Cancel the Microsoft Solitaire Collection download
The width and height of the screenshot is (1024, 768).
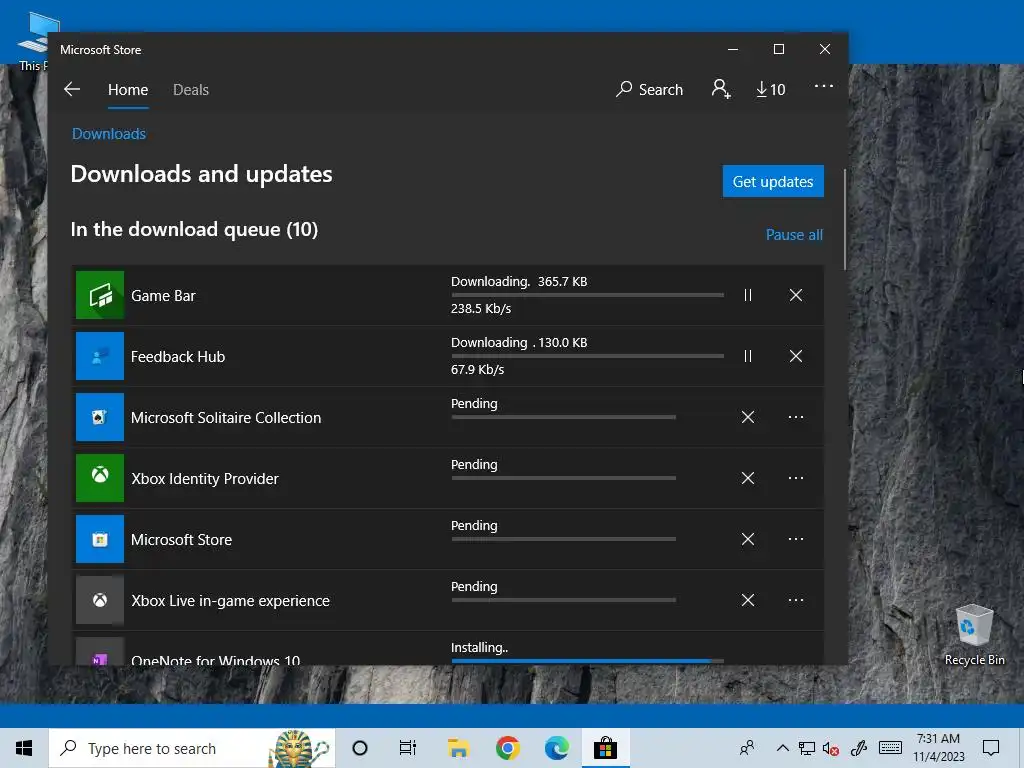pos(748,417)
